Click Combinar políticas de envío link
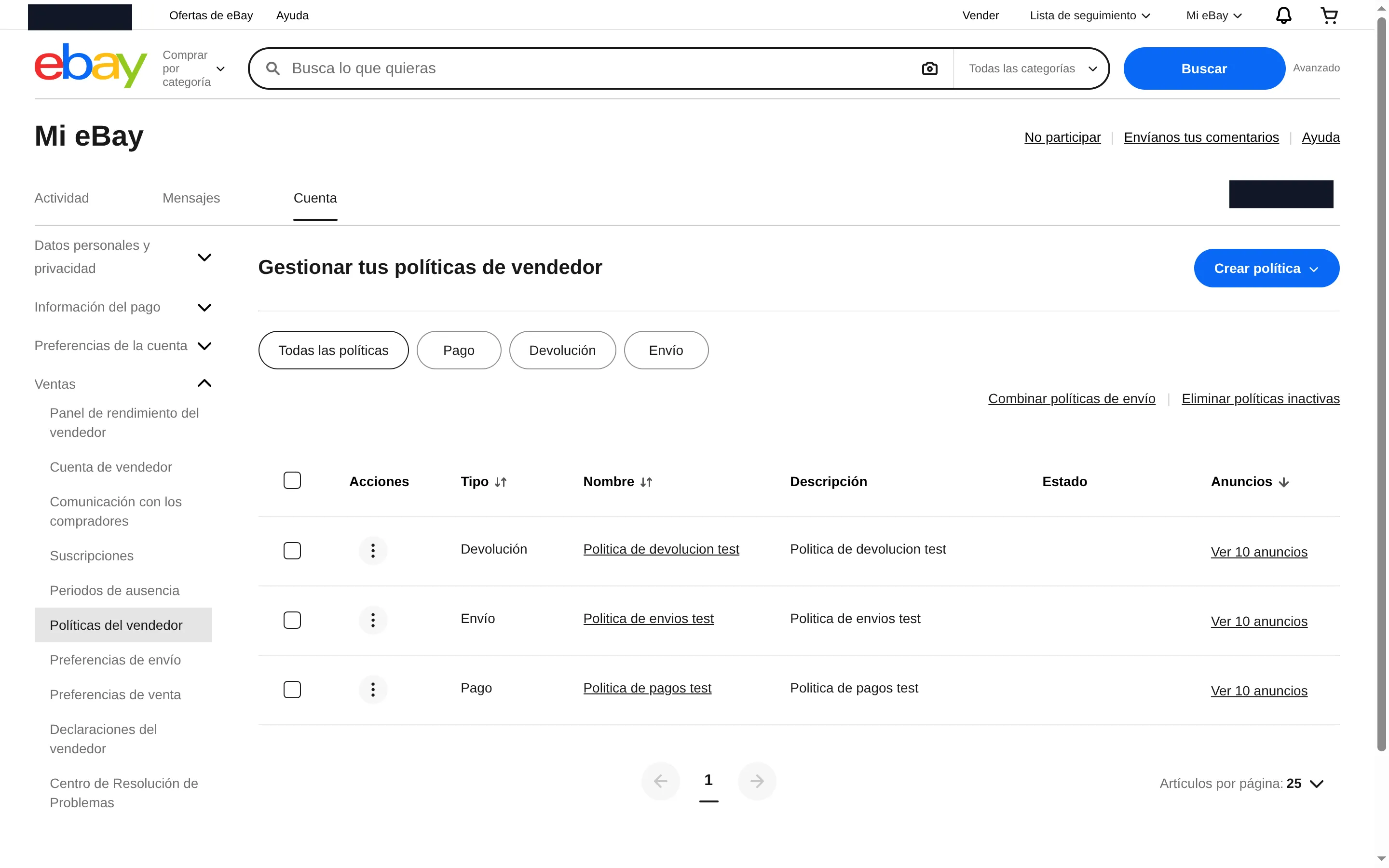Image resolution: width=1389 pixels, height=868 pixels. [x=1072, y=398]
